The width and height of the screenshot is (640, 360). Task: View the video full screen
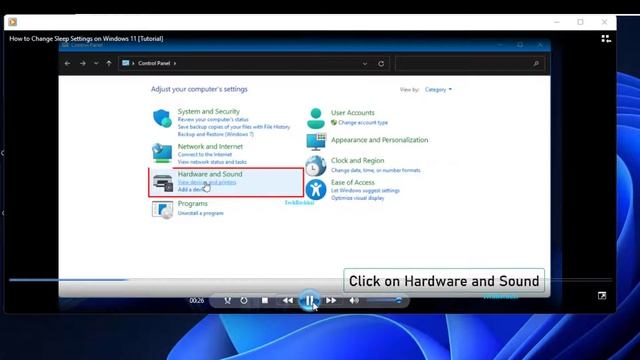click(602, 296)
